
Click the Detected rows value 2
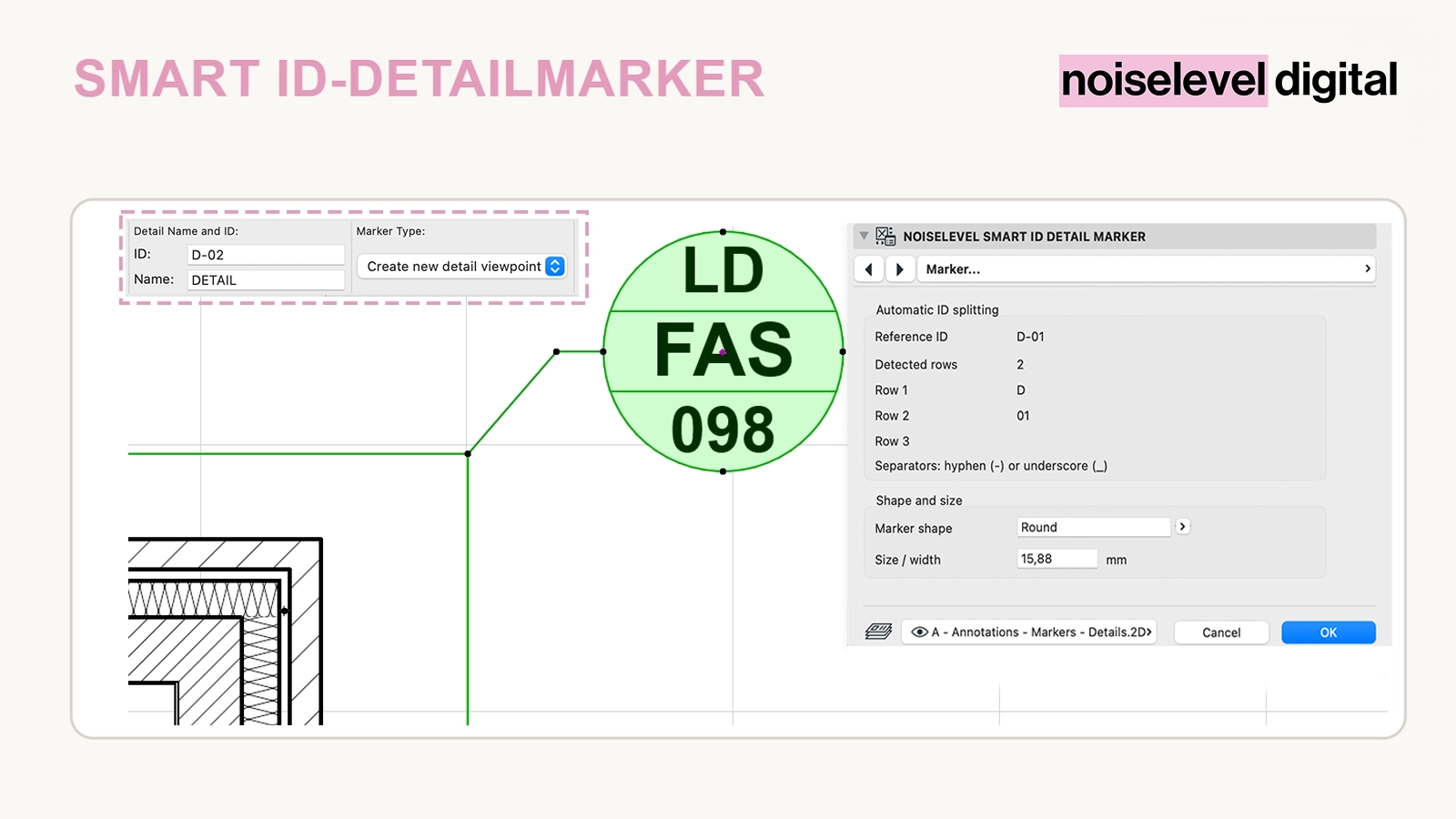tap(1020, 365)
